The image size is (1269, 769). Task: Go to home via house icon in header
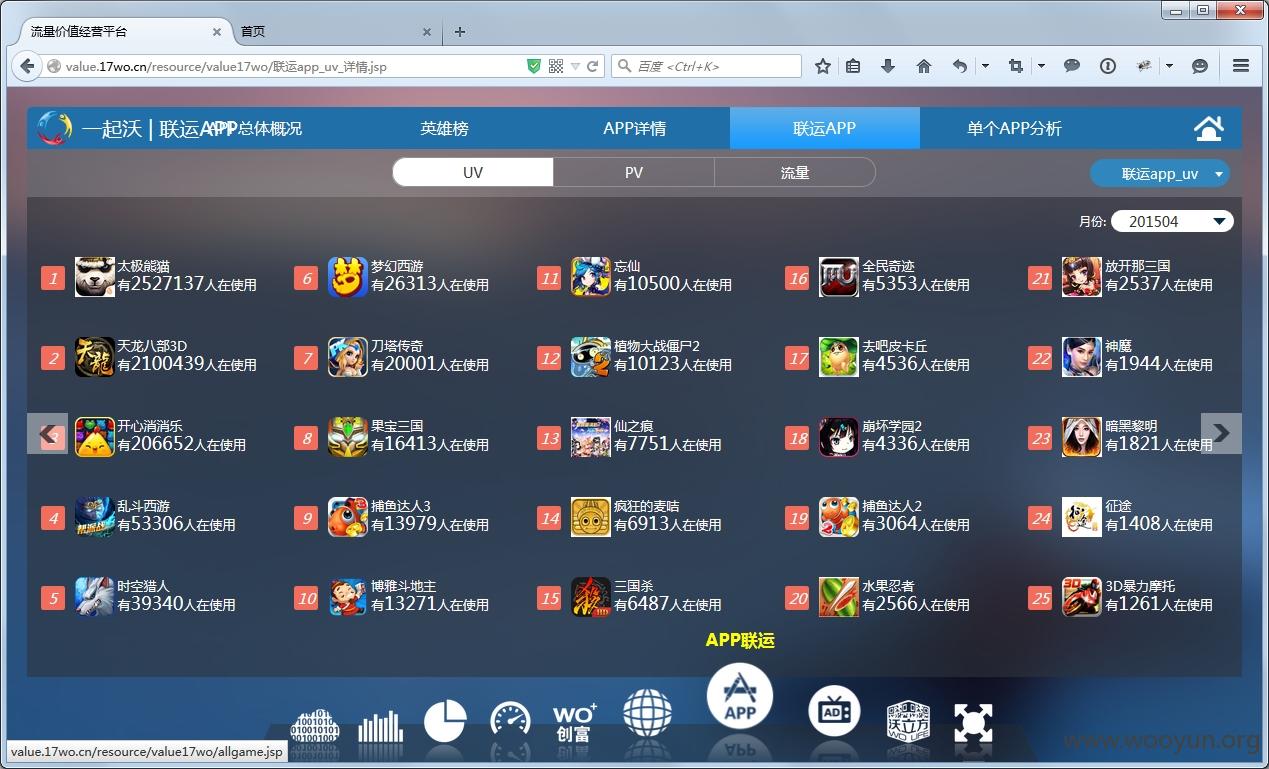click(x=1209, y=128)
